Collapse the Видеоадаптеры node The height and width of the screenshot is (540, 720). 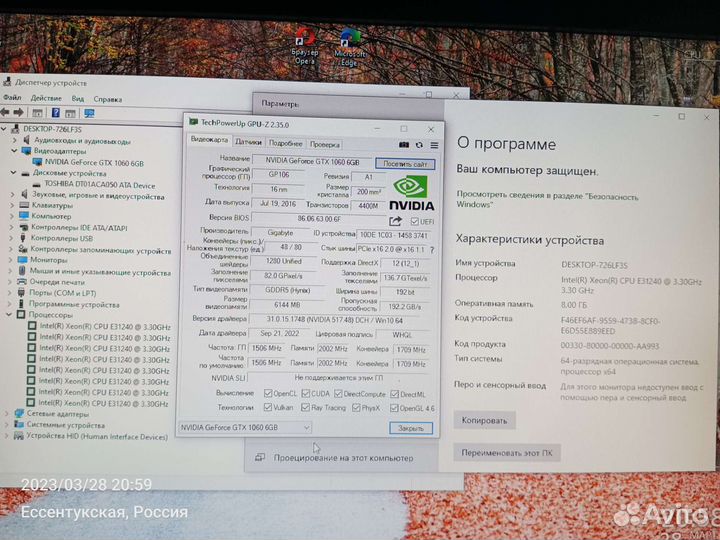[14, 151]
